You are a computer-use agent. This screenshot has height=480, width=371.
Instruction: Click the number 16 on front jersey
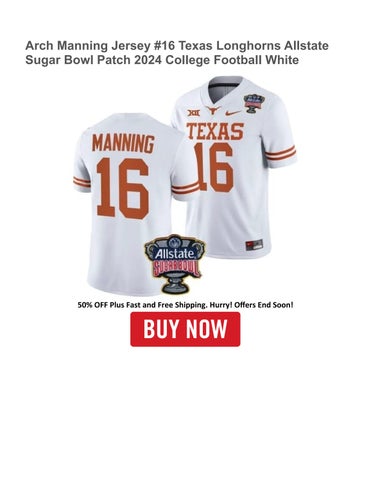pyautogui.click(x=214, y=168)
